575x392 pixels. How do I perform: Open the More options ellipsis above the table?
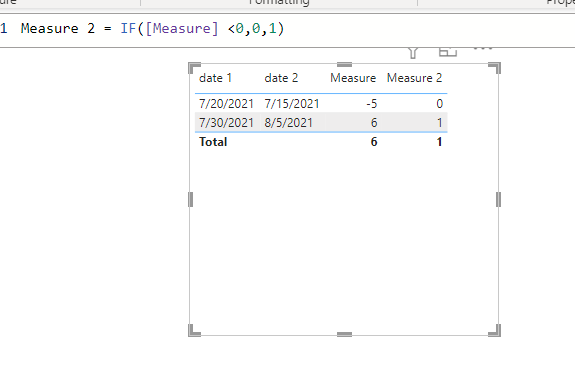pyautogui.click(x=483, y=48)
